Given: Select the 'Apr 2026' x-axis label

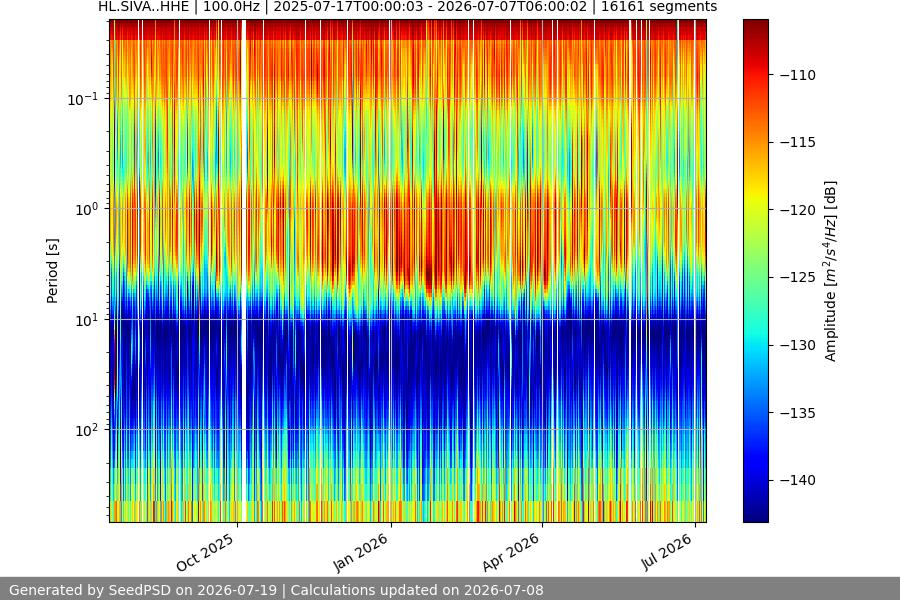Looking at the screenshot, I should [511, 552].
